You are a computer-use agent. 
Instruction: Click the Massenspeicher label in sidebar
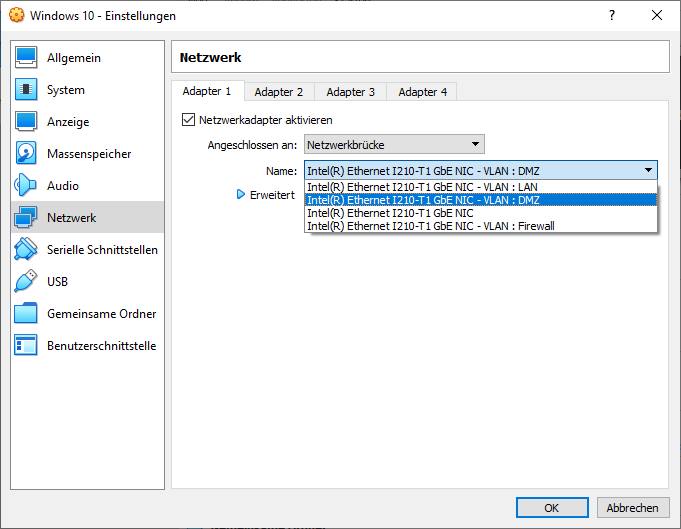click(x=89, y=154)
